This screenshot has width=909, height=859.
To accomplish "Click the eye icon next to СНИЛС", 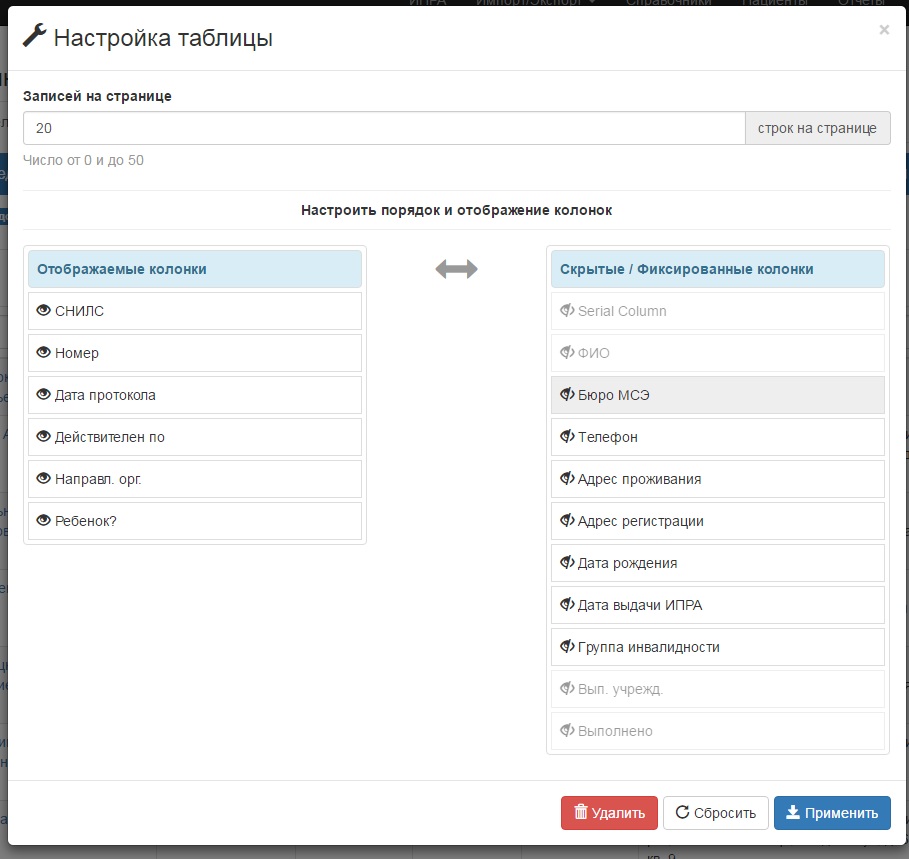I will click(x=43, y=311).
